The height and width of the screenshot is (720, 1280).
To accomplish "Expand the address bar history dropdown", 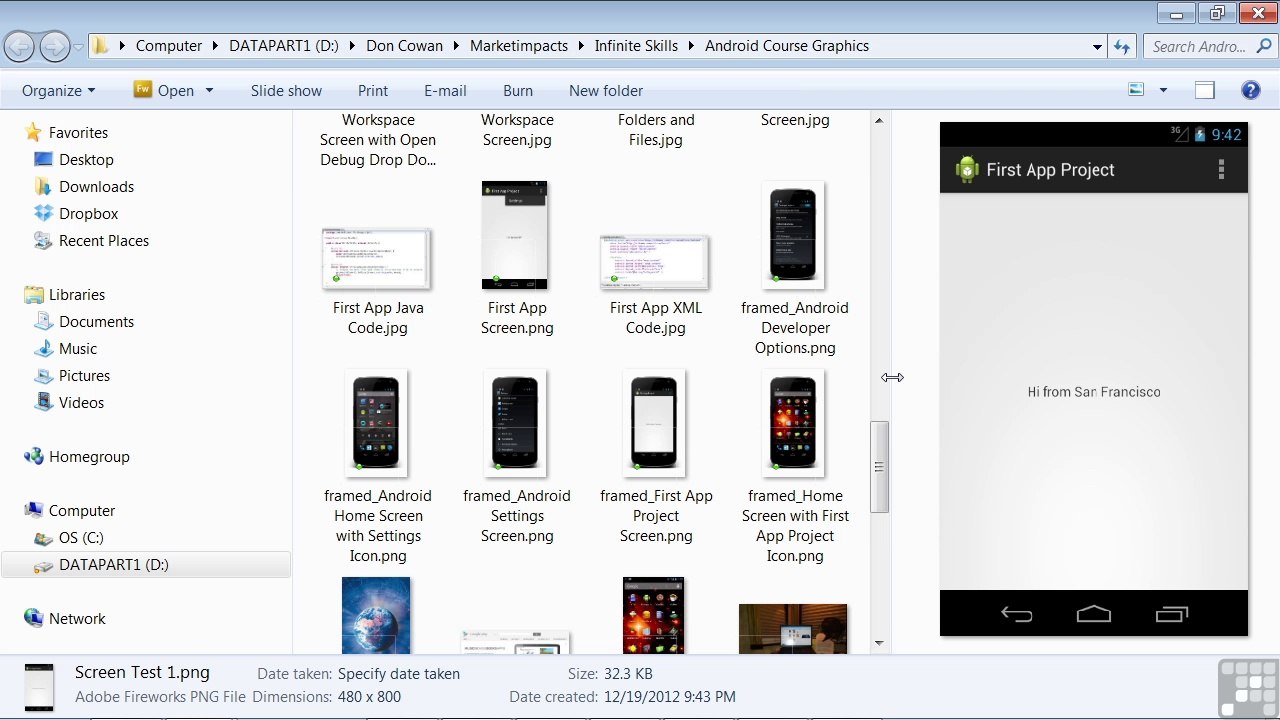I will coord(1097,46).
